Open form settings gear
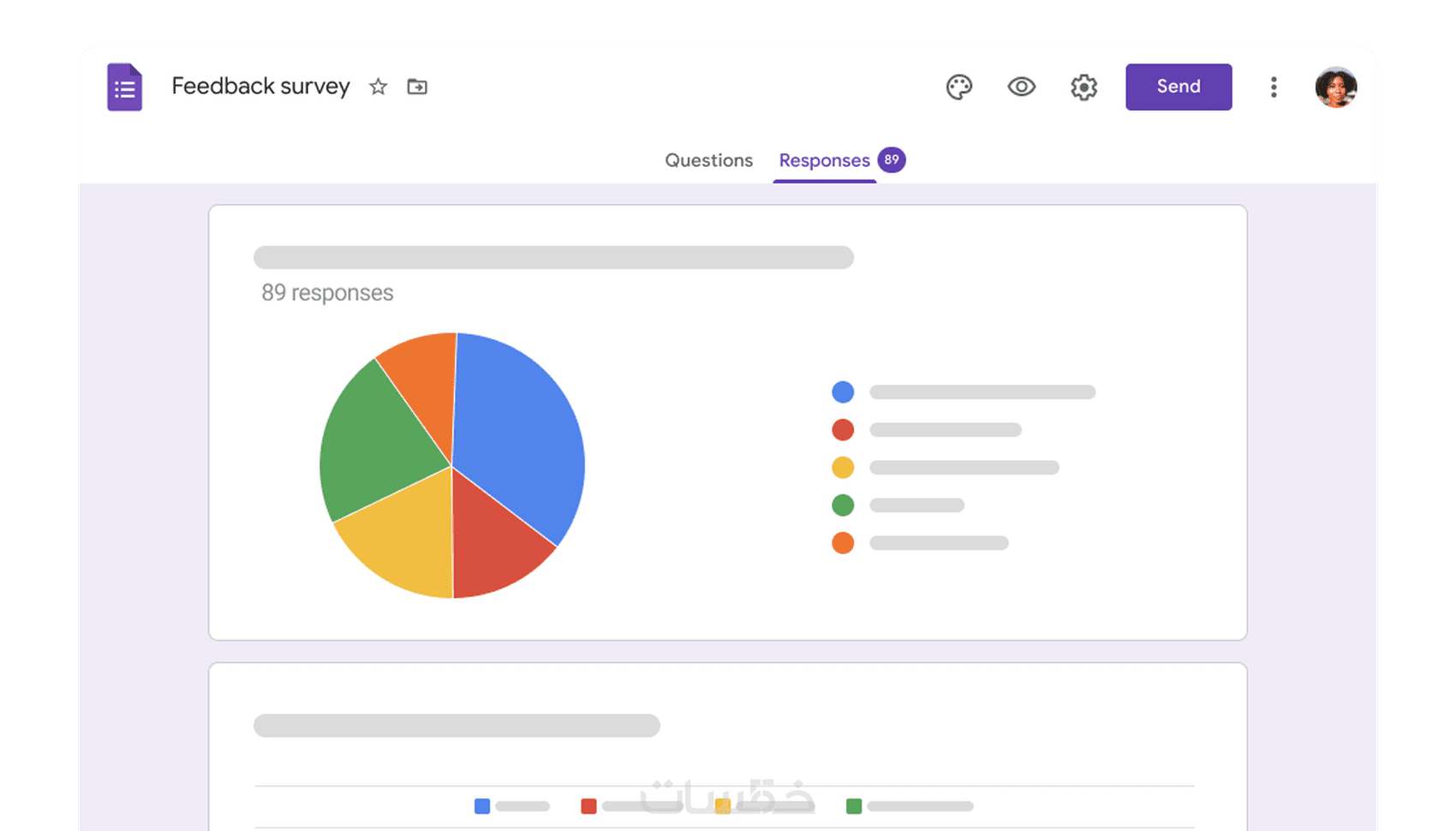Image resolution: width=1456 pixels, height=831 pixels. pos(1084,87)
